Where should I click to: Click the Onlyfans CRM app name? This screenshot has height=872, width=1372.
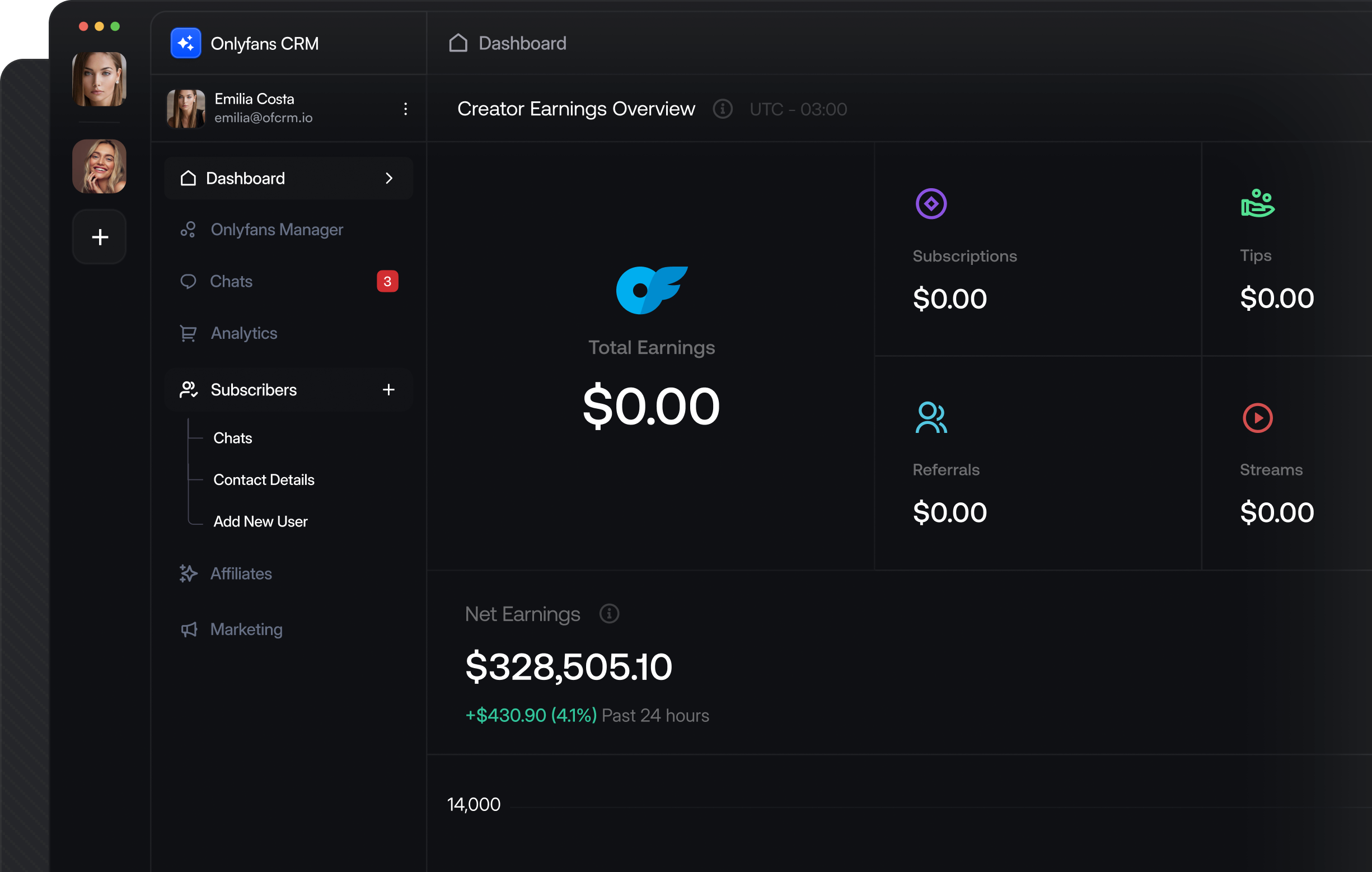pos(265,43)
